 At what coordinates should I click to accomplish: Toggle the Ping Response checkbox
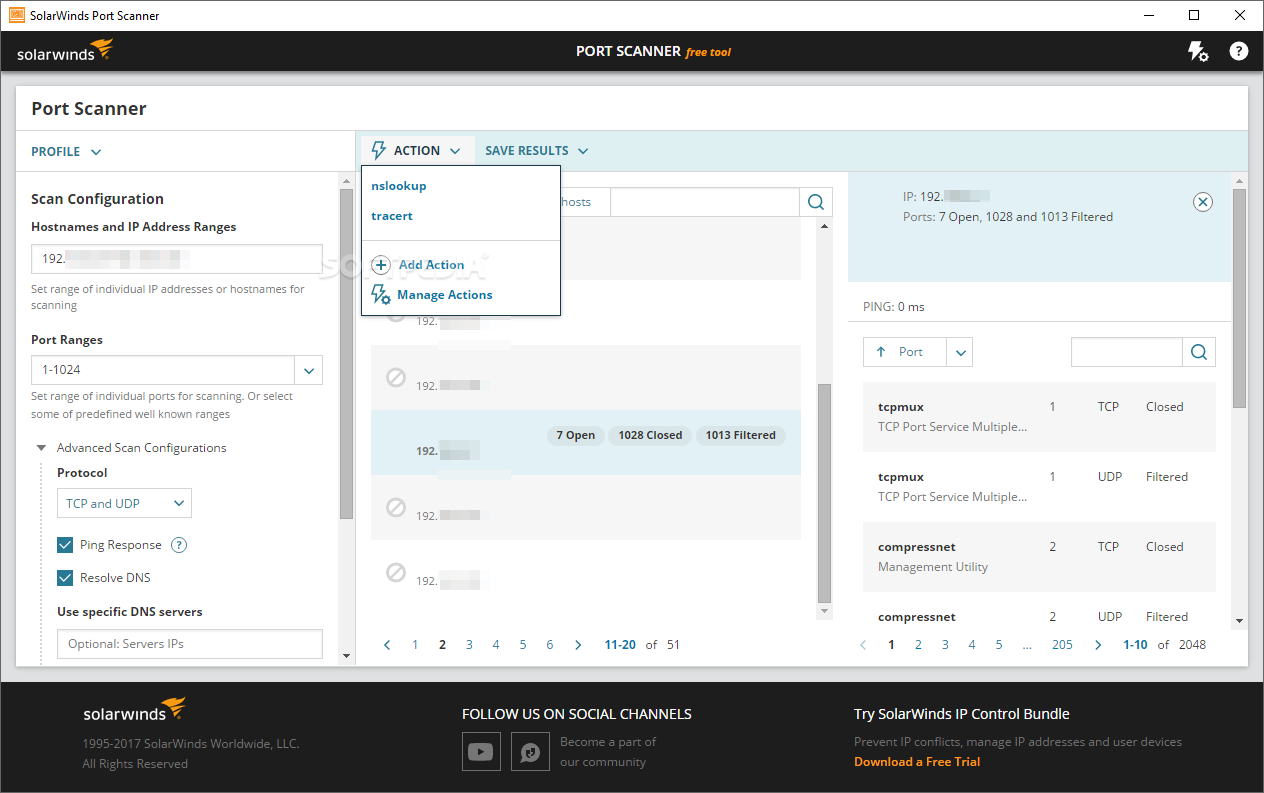pyautogui.click(x=65, y=545)
